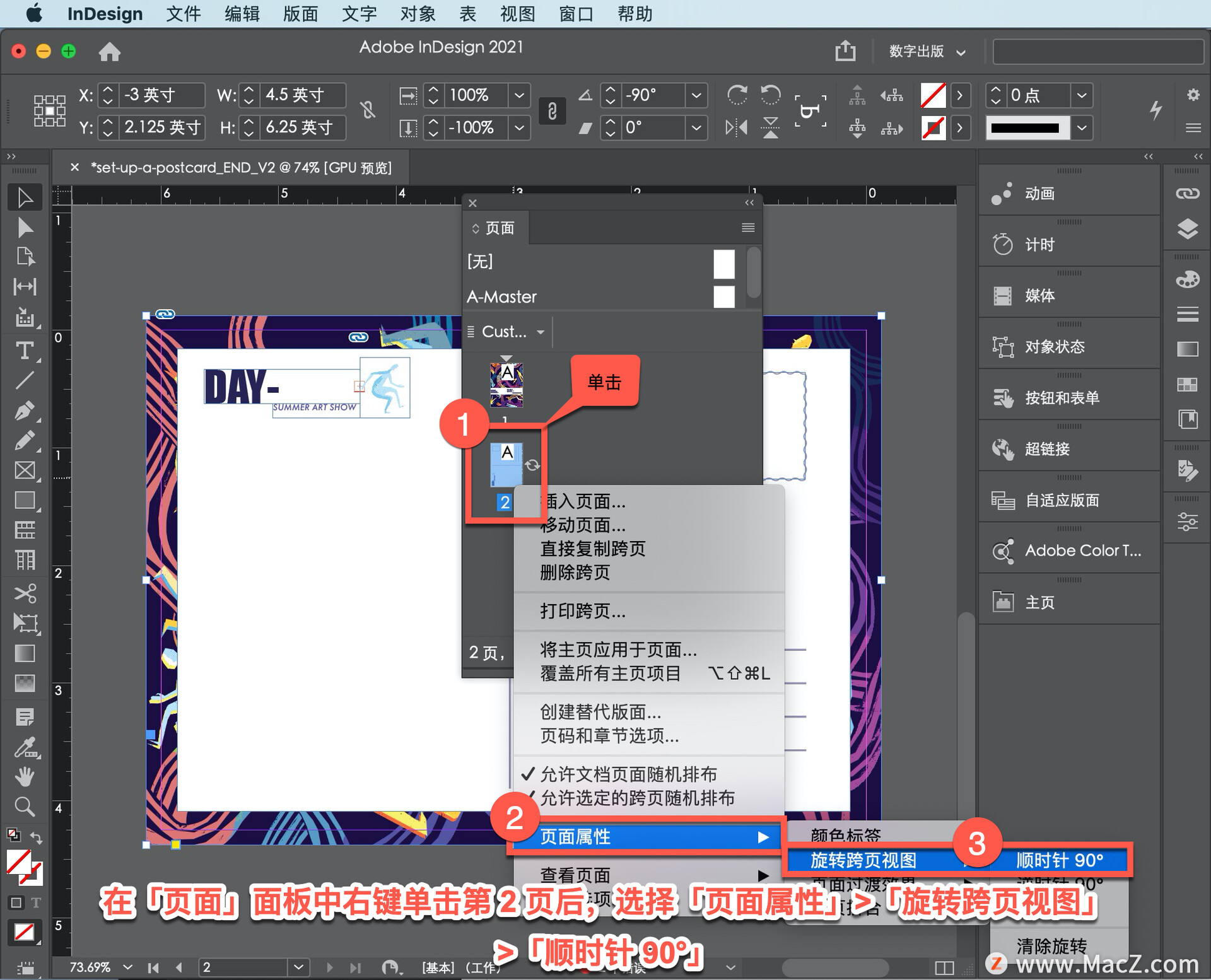Select the Hand tool
Screen dimensions: 1211x980
(25, 777)
